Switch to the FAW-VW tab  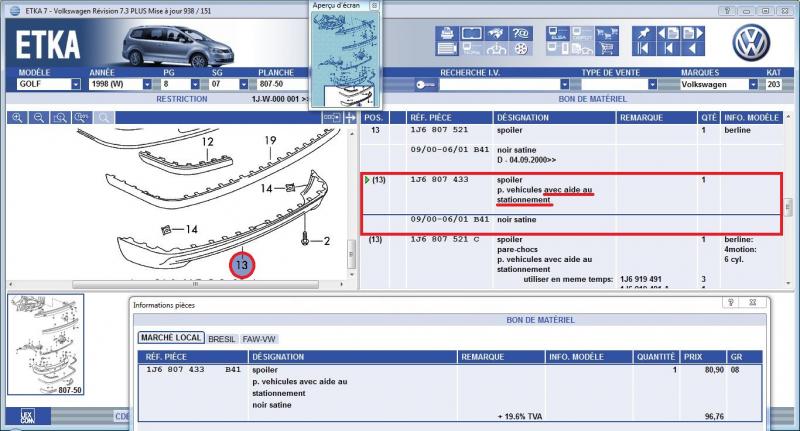click(x=259, y=339)
